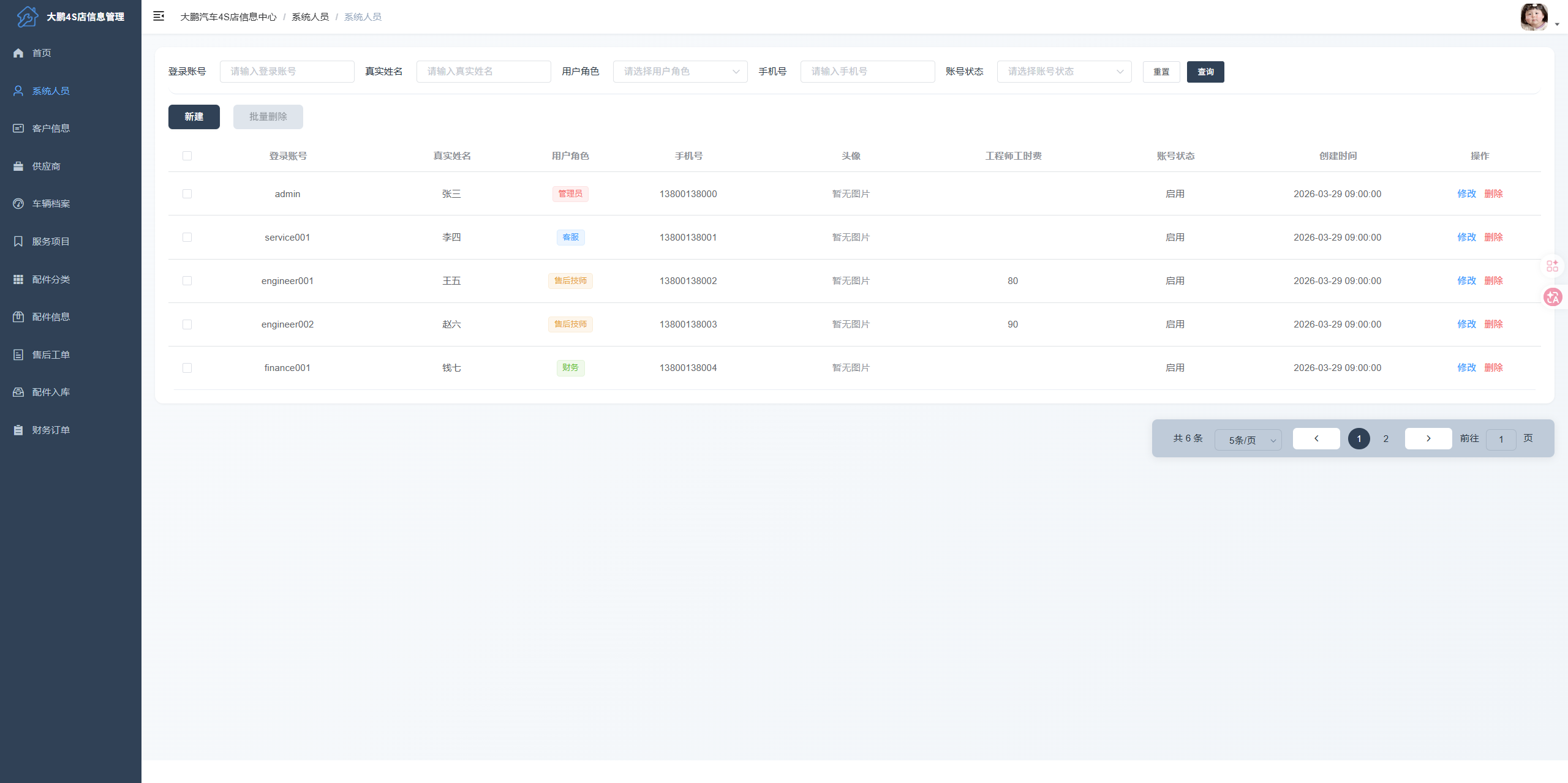Click the 管理员 role tag
Screen dimensions: 1568x783
click(570, 193)
